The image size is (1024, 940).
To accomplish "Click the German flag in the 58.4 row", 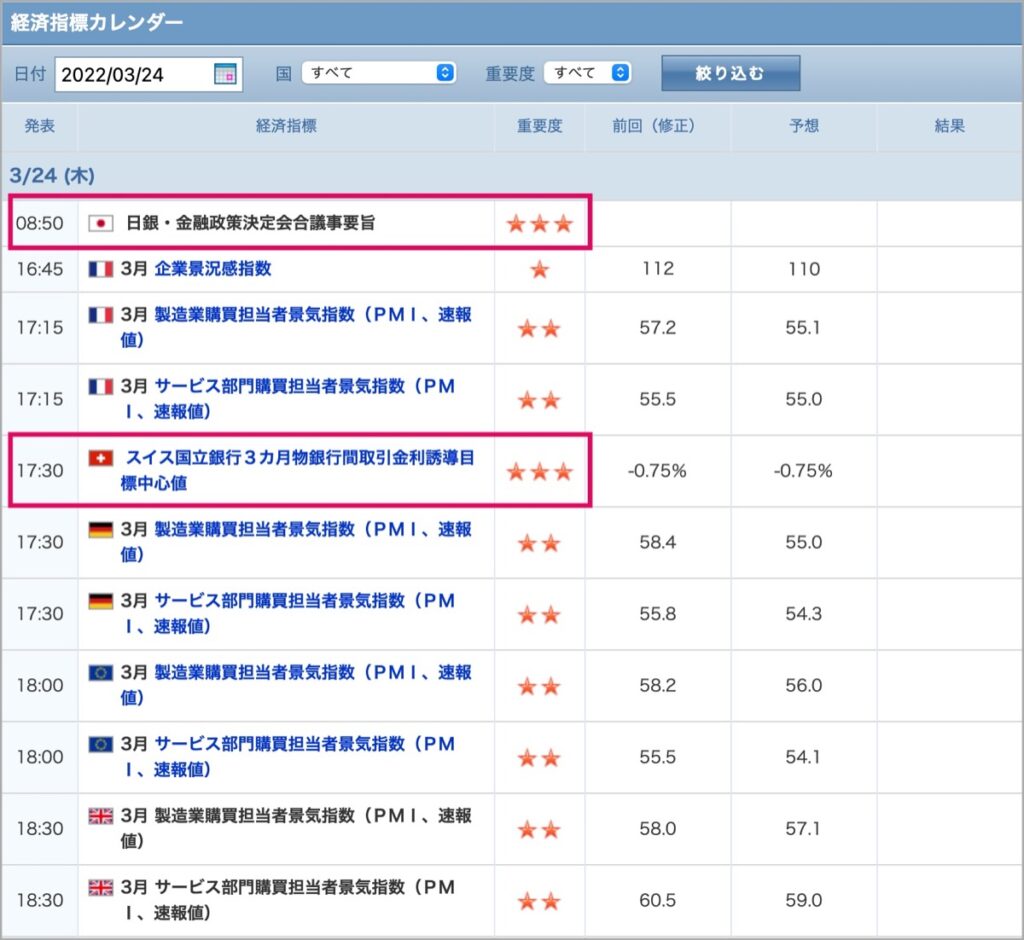I will [101, 529].
